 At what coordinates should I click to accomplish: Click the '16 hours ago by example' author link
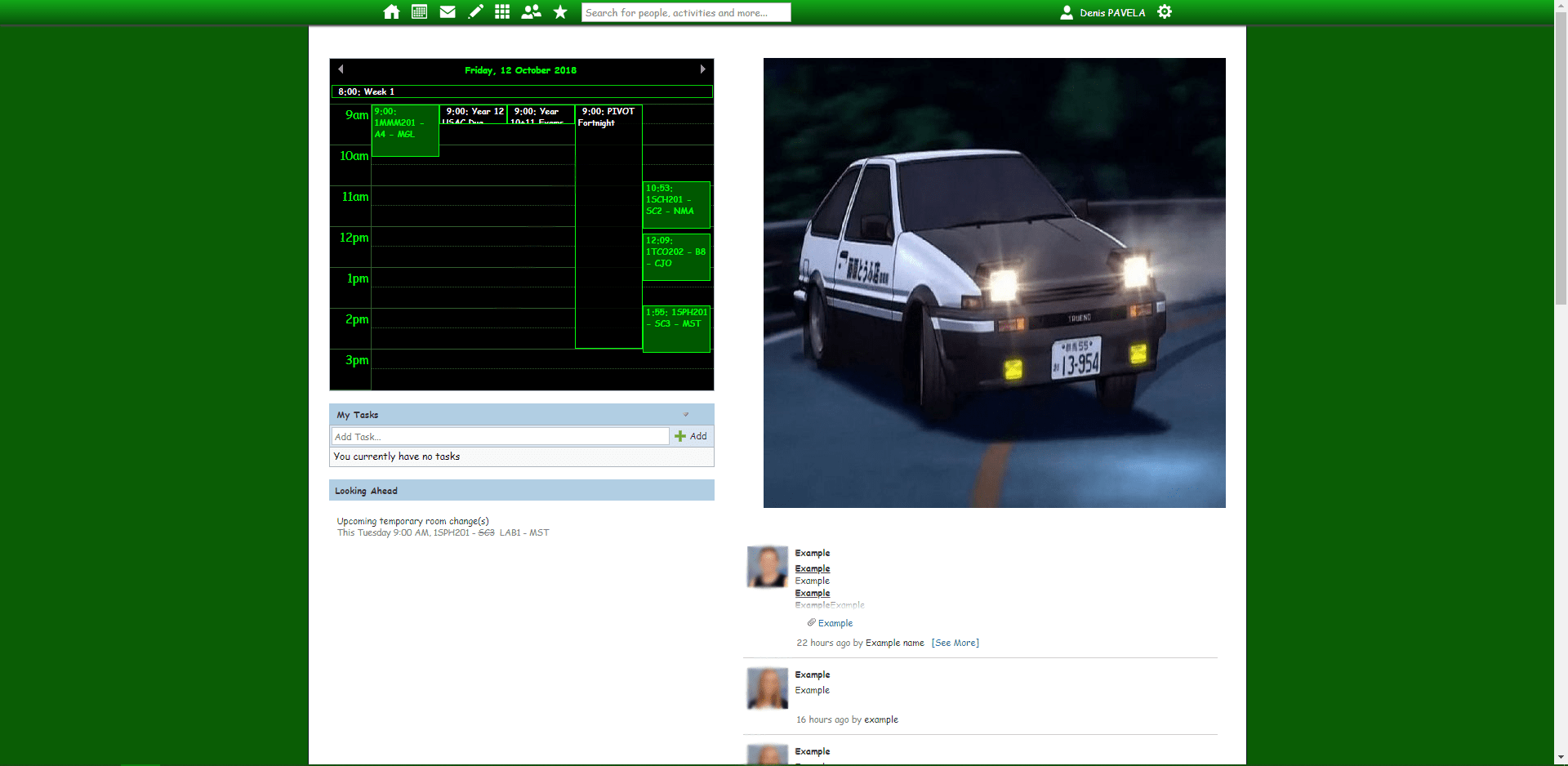[x=881, y=719]
